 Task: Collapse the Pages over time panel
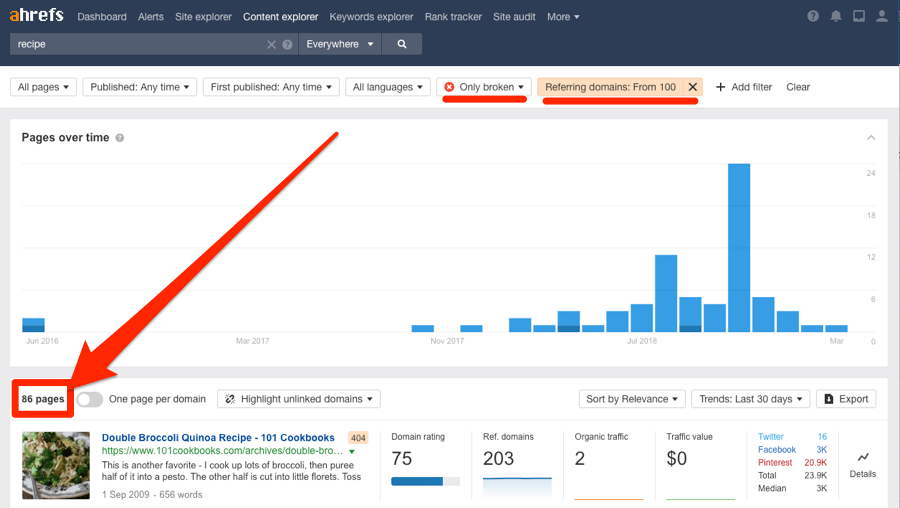point(870,138)
